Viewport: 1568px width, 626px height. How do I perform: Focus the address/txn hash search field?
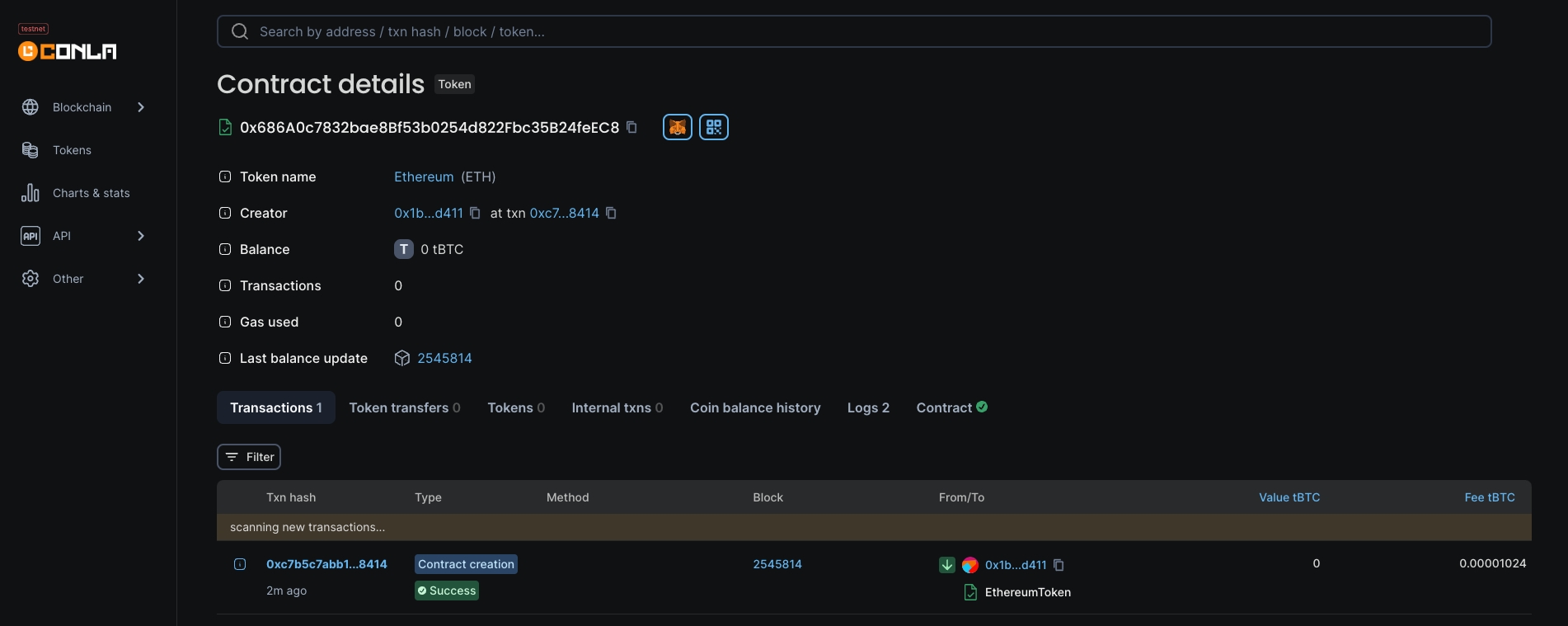854,31
